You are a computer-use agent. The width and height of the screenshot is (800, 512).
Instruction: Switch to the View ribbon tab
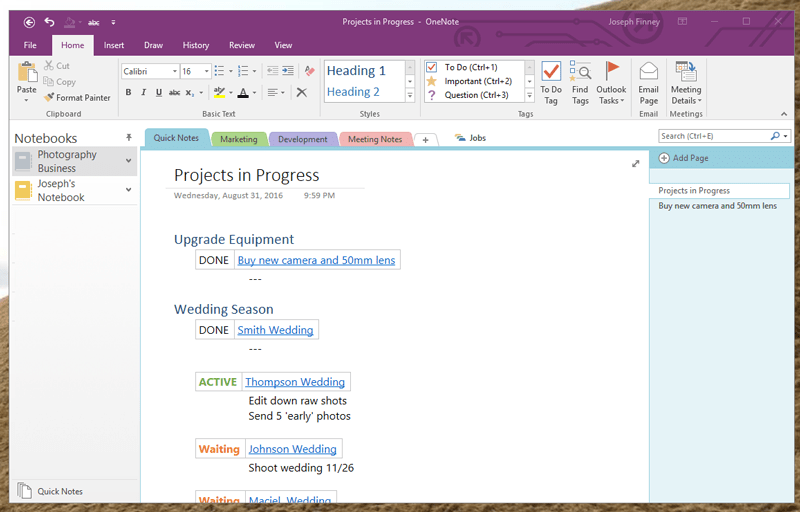(x=283, y=45)
